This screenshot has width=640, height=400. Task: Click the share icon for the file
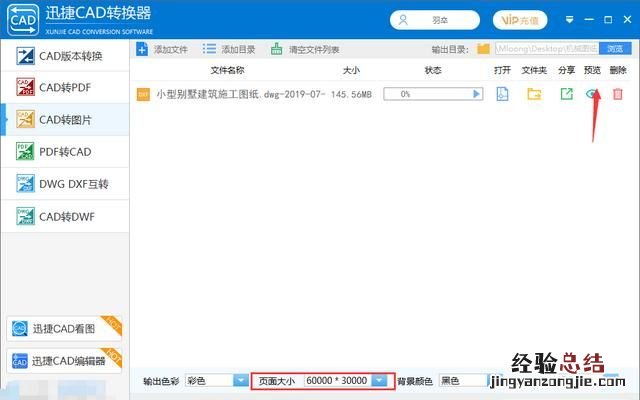coord(566,94)
